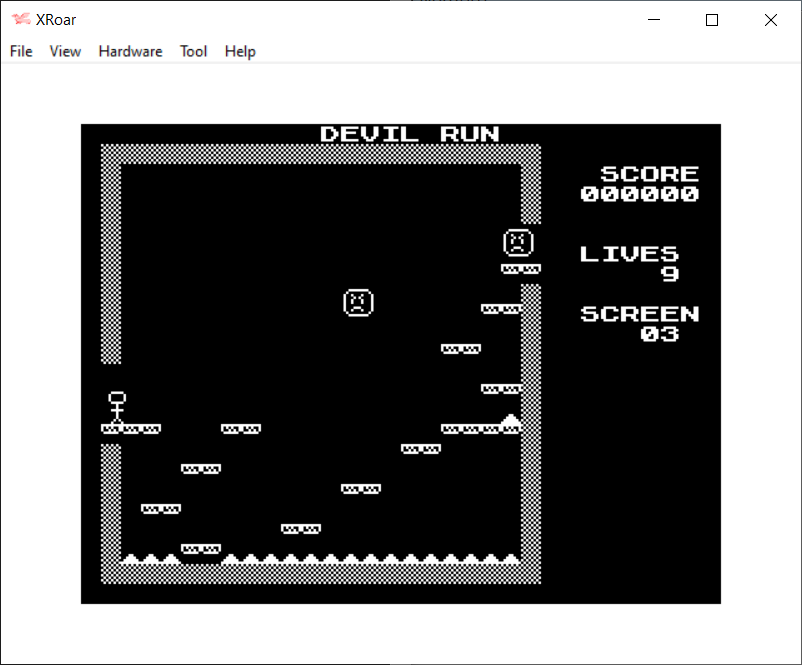Click the lone spike on the right ledge

coord(510,420)
